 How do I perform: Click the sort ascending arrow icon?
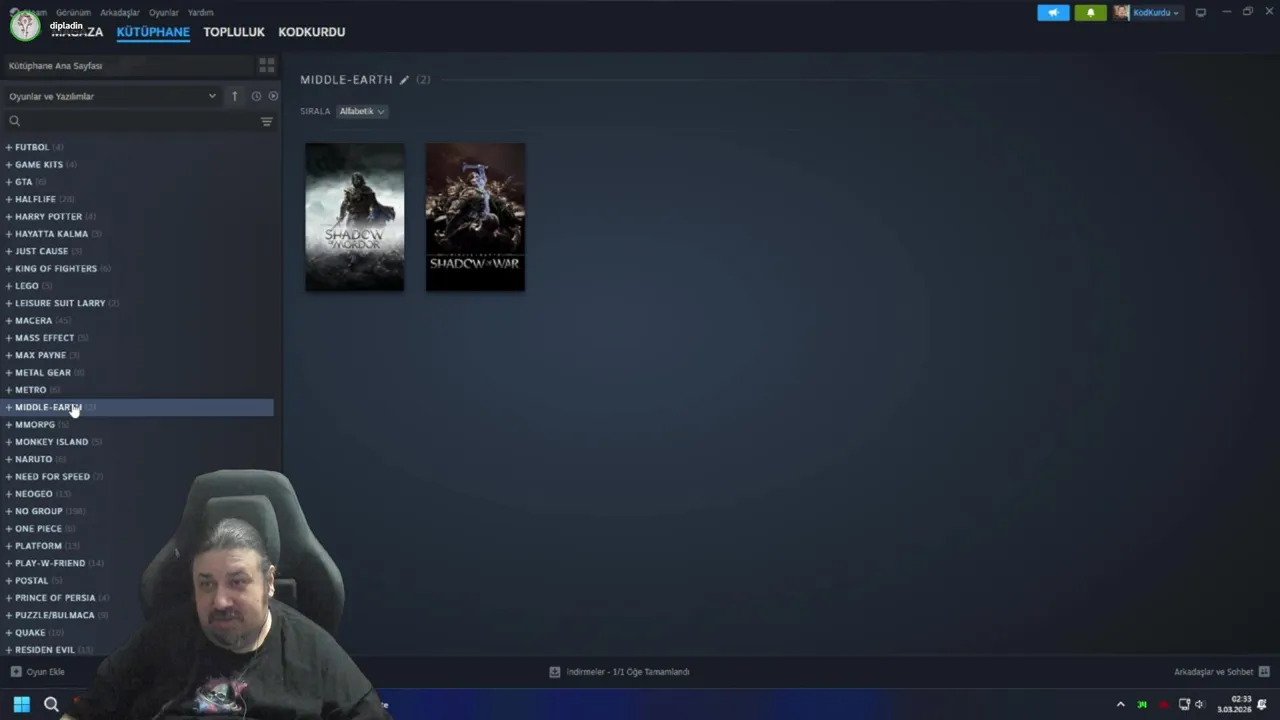pos(235,96)
